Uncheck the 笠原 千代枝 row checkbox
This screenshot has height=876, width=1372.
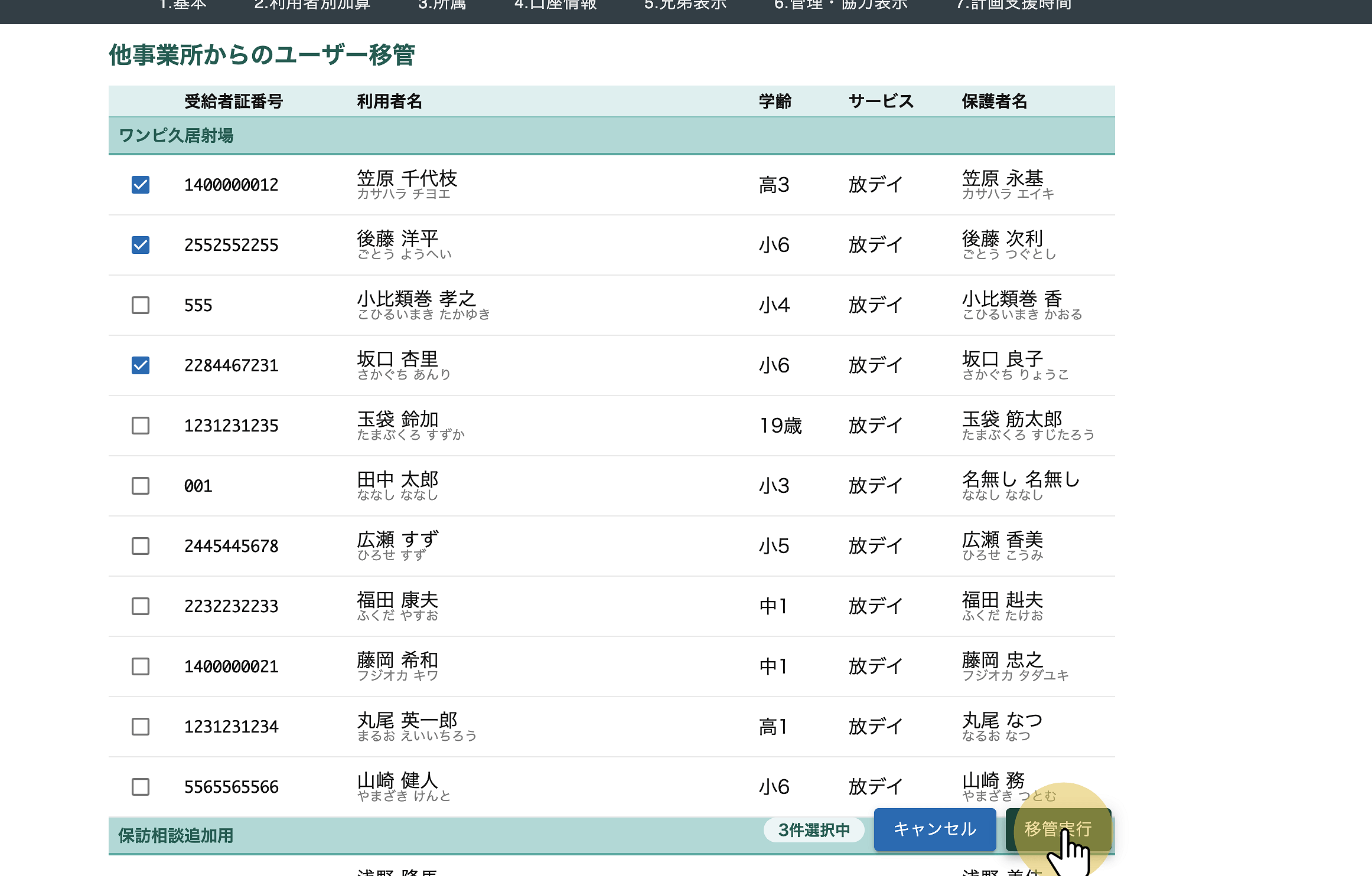(x=141, y=185)
